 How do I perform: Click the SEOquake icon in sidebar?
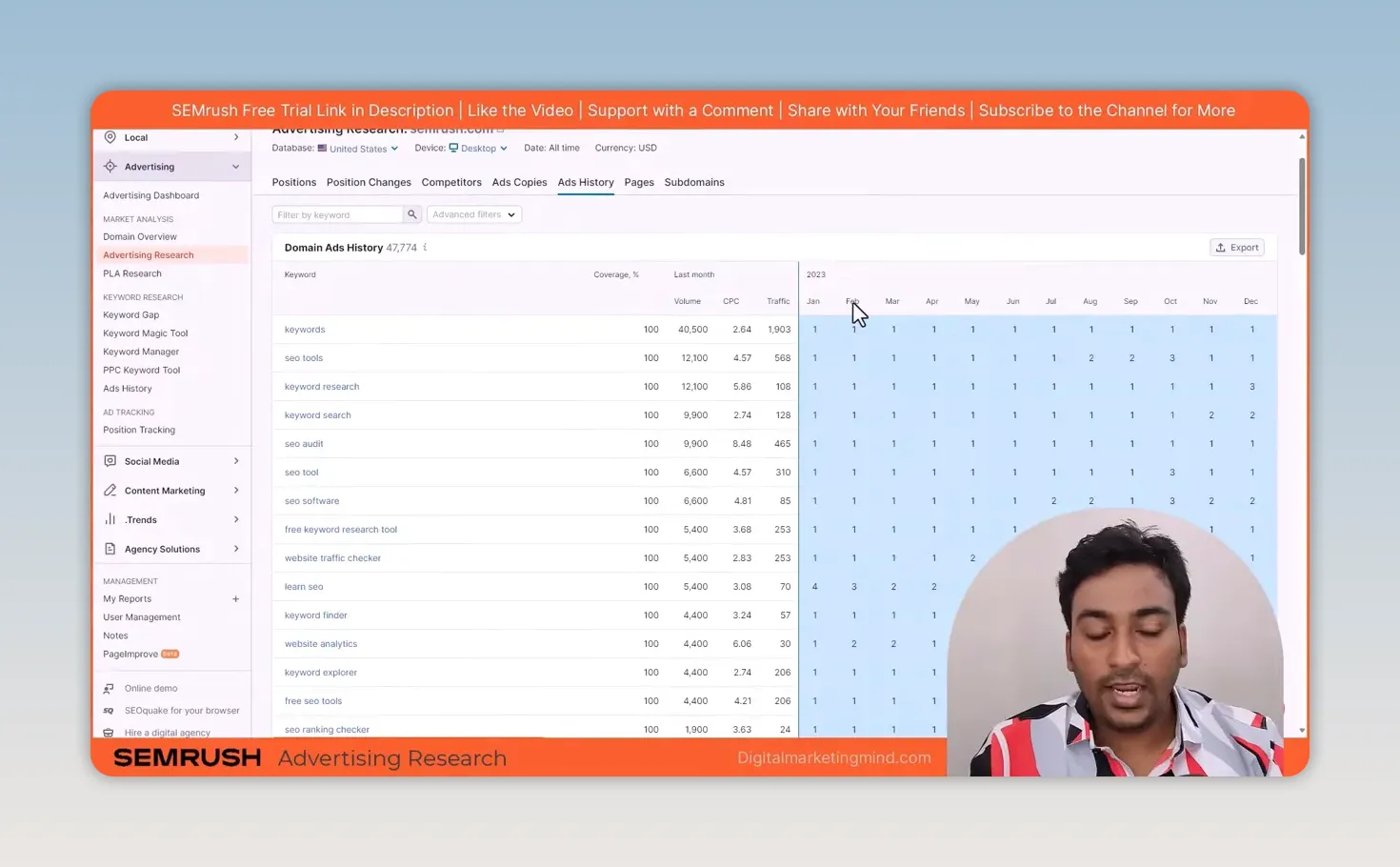click(109, 711)
